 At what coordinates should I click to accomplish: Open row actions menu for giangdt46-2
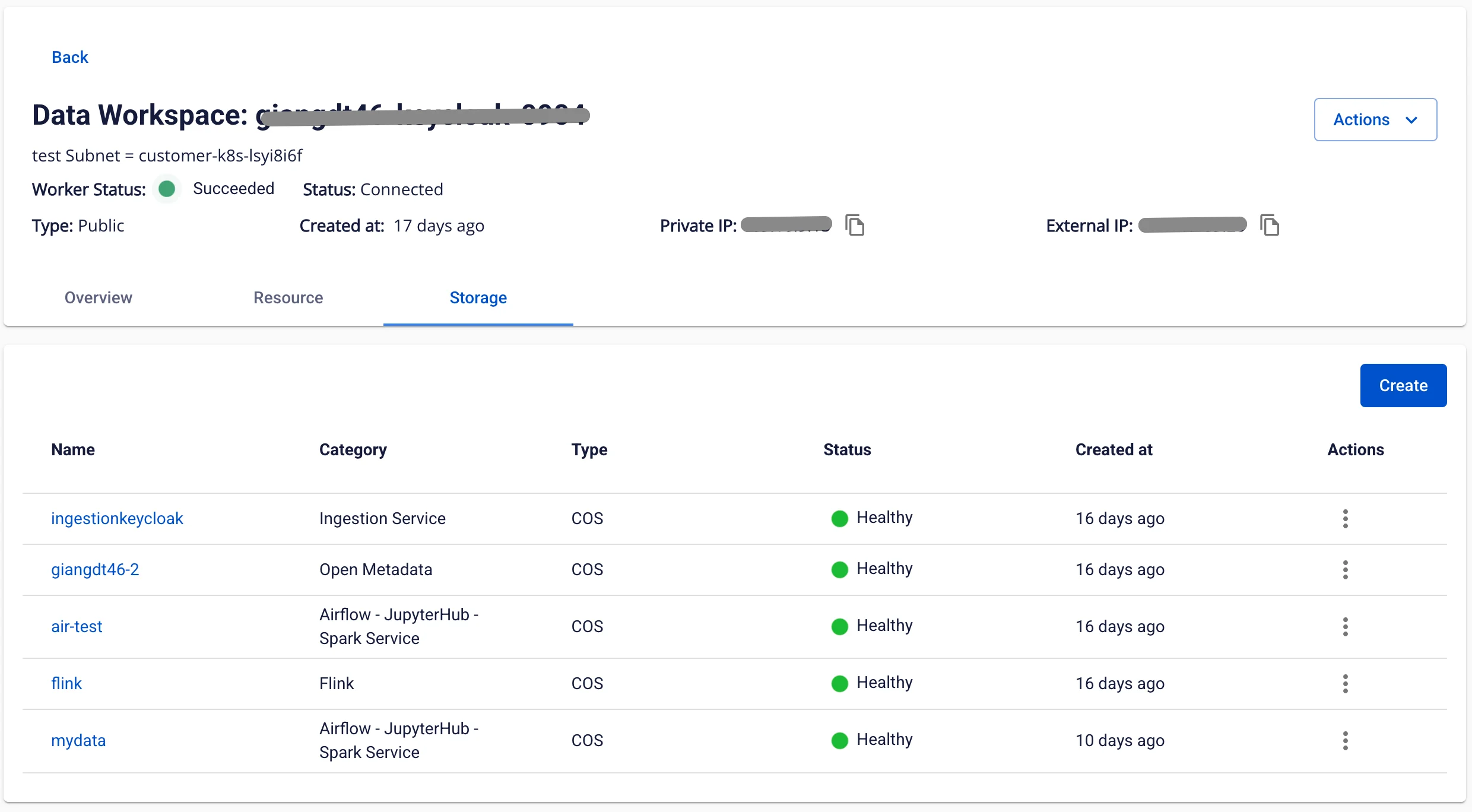(1346, 570)
